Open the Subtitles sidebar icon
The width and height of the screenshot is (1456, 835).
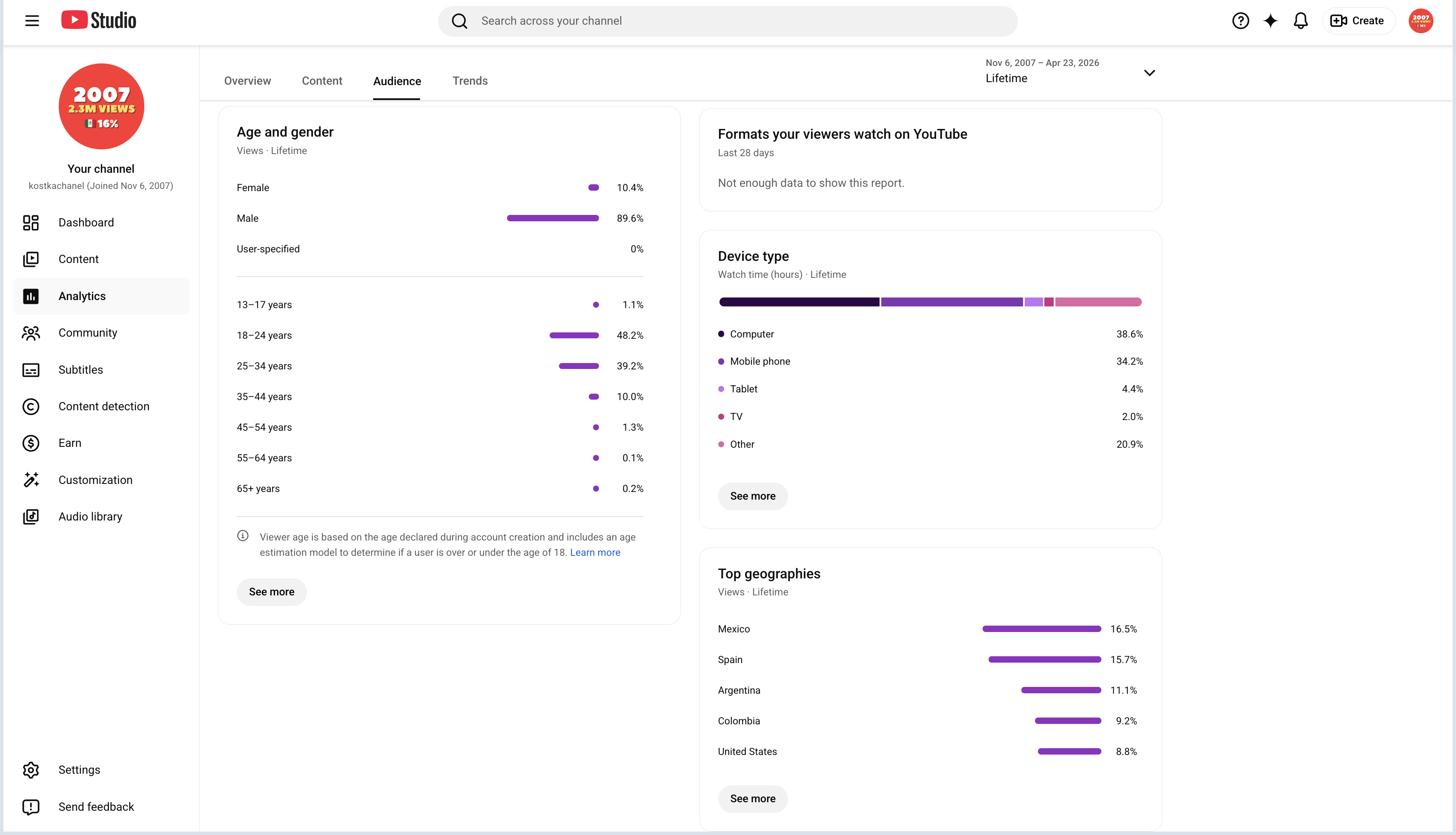(31, 370)
